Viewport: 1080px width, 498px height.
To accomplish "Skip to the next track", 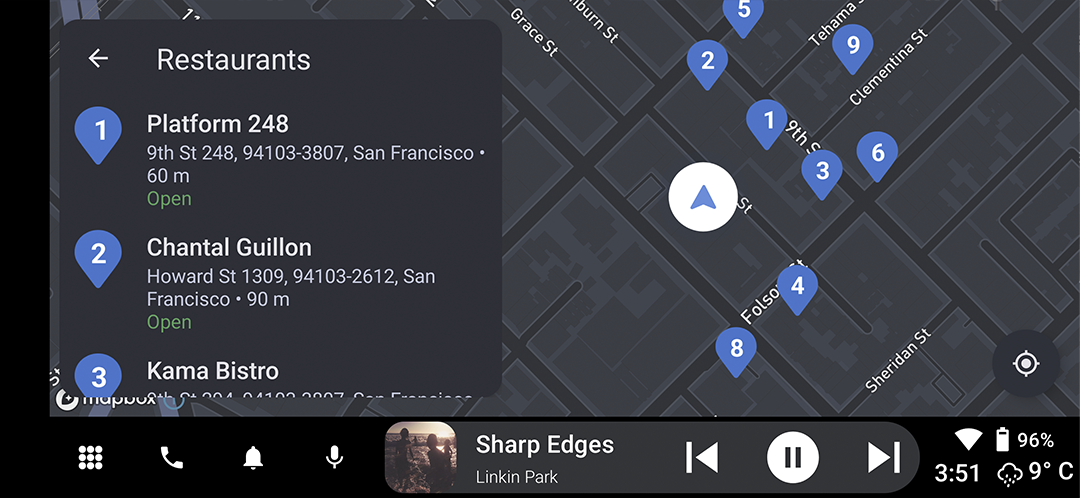I will (884, 457).
